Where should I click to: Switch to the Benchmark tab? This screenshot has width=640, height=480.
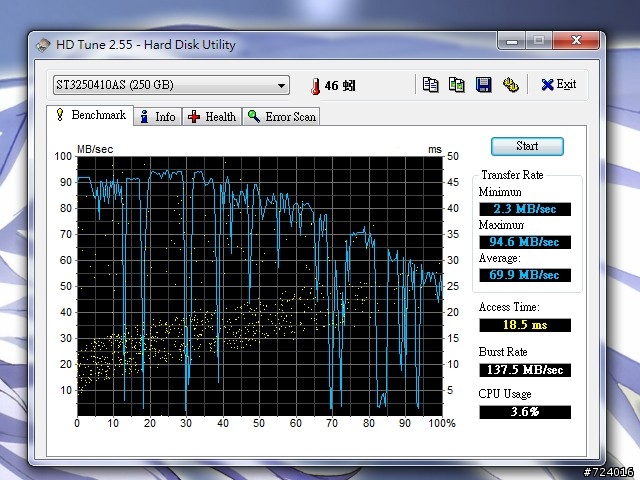[90, 115]
